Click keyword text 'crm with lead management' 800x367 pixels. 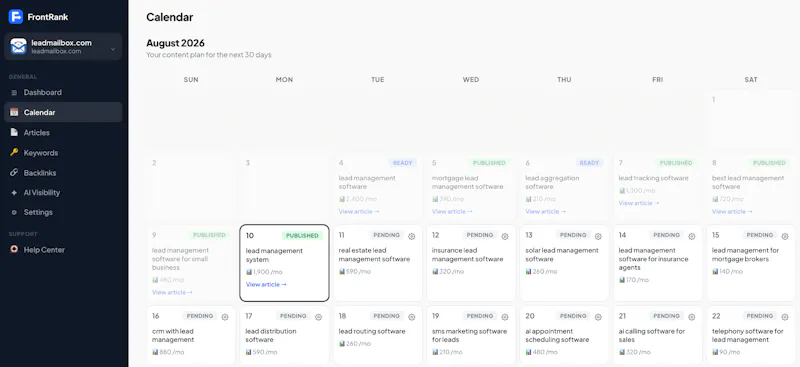(173, 335)
